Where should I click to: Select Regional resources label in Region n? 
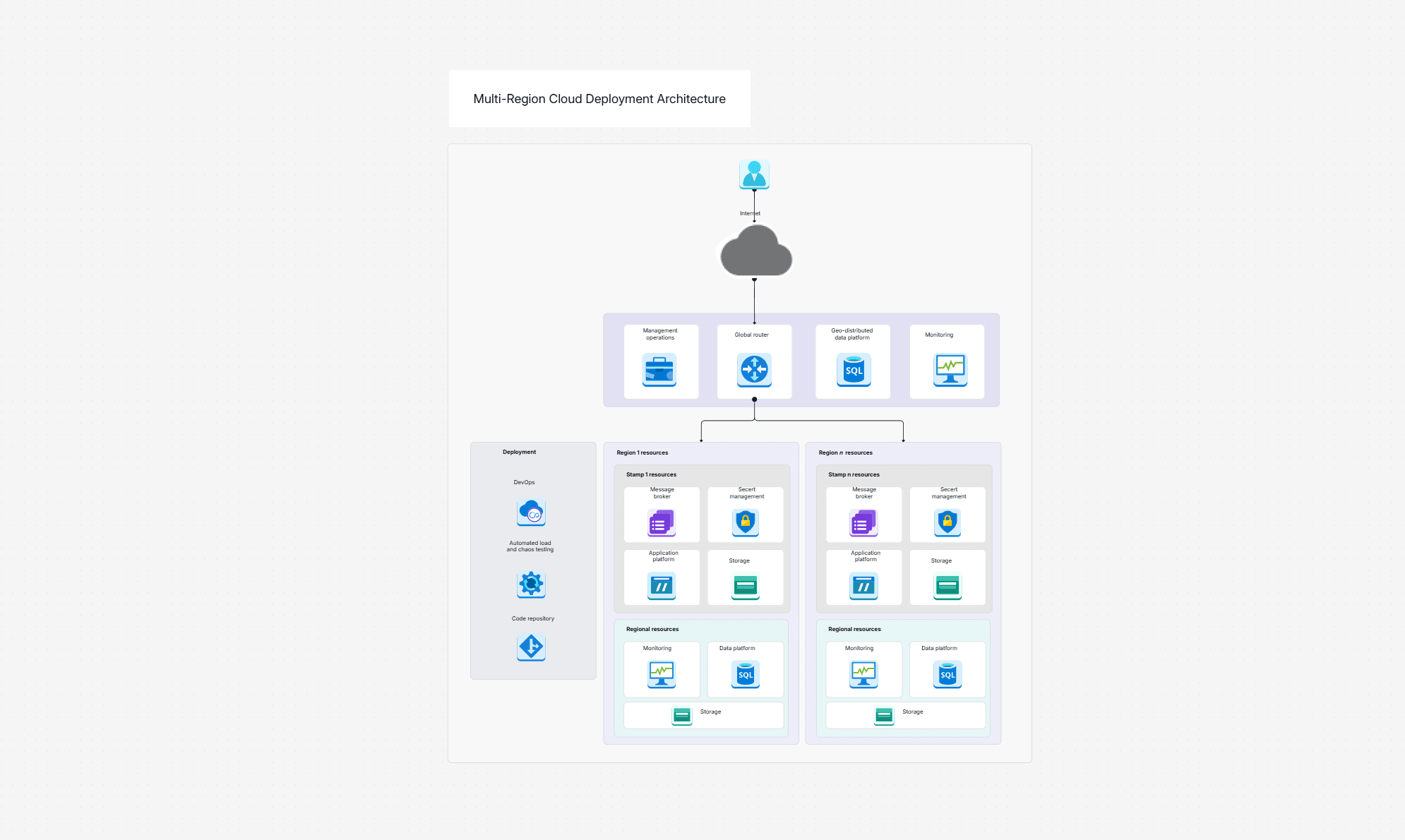coord(854,629)
